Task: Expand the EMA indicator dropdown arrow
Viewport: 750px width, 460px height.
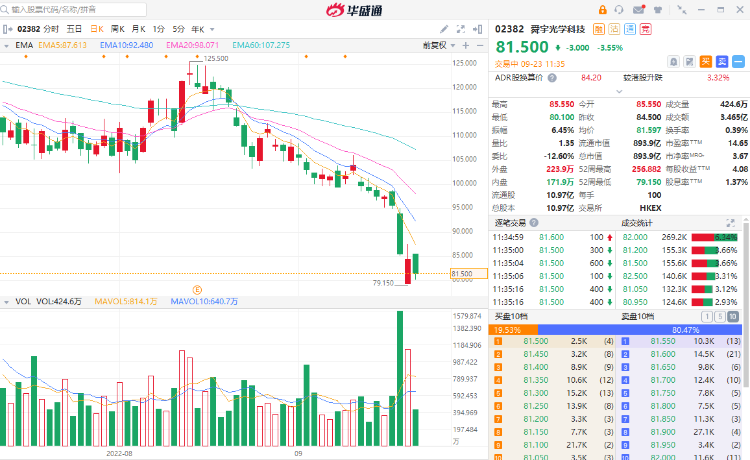Action: coord(7,46)
